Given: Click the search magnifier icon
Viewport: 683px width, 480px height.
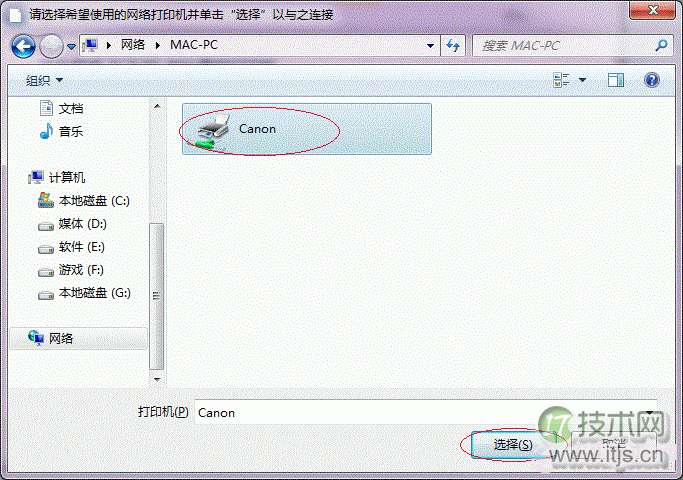Looking at the screenshot, I should click(661, 45).
